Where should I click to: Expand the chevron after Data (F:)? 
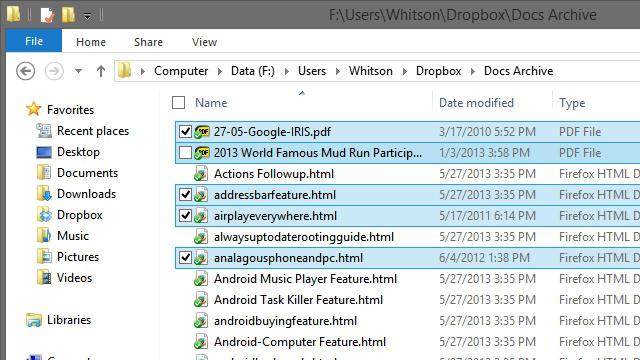287,71
